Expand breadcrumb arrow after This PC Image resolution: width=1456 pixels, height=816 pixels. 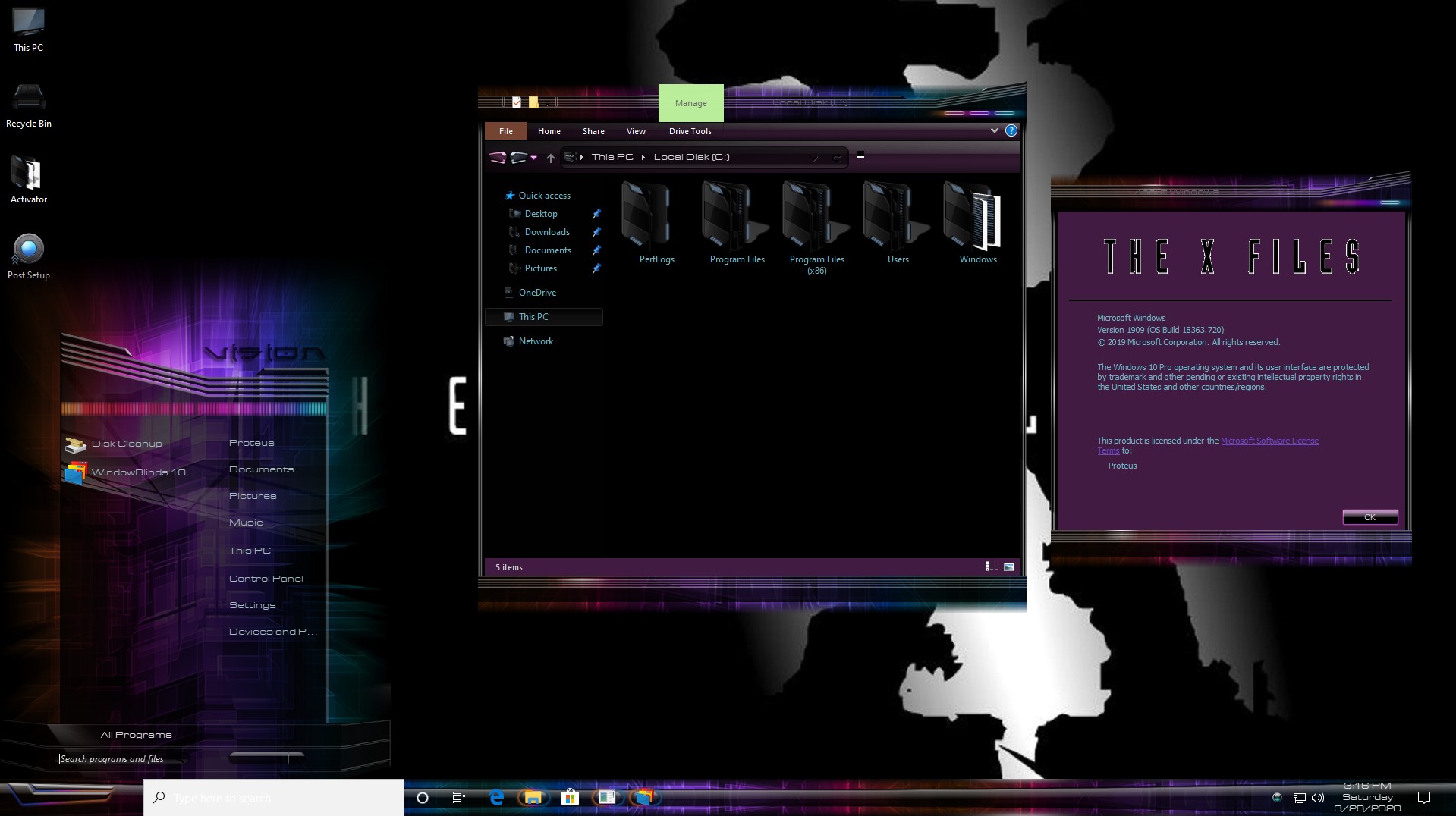coord(643,157)
